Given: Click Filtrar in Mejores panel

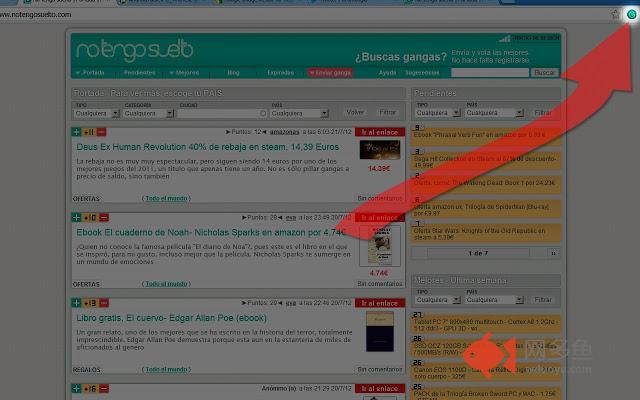Looking at the screenshot, I should pos(543,300).
